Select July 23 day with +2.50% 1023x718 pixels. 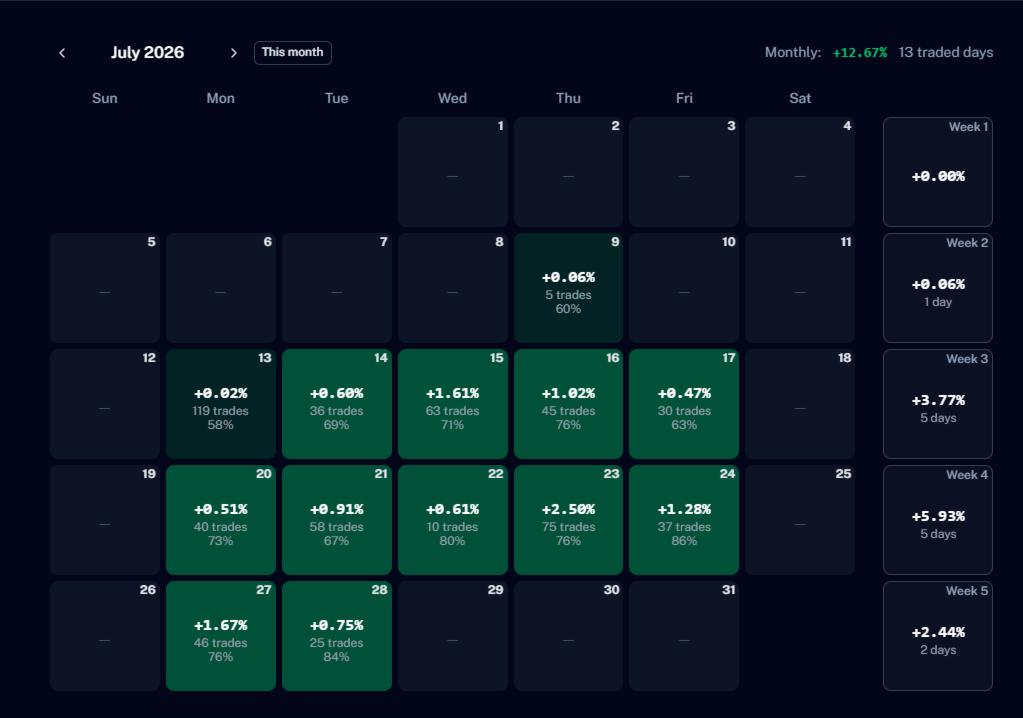568,520
